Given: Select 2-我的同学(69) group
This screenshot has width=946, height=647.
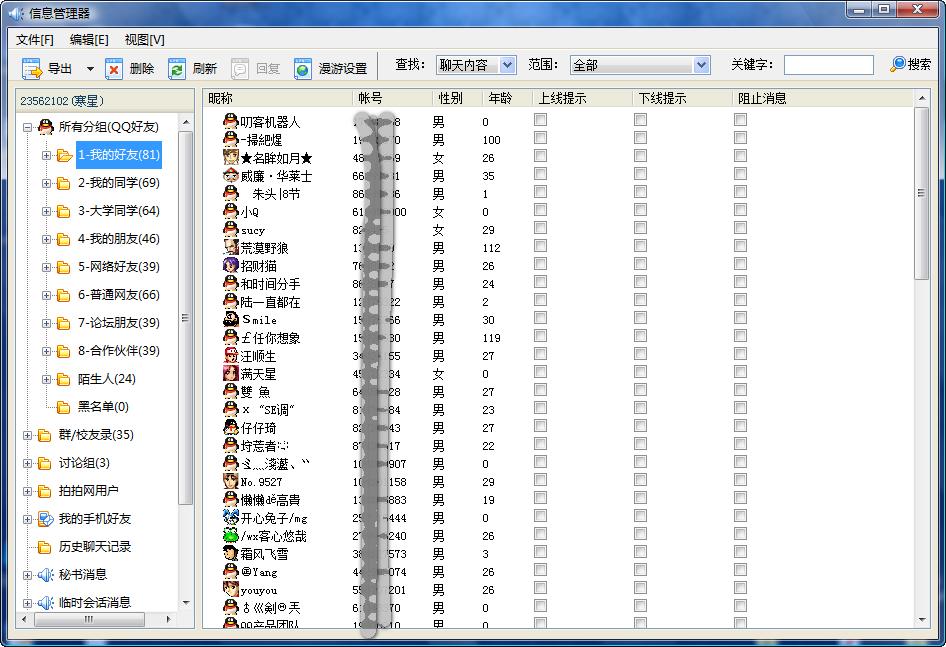Looking at the screenshot, I should click(118, 183).
